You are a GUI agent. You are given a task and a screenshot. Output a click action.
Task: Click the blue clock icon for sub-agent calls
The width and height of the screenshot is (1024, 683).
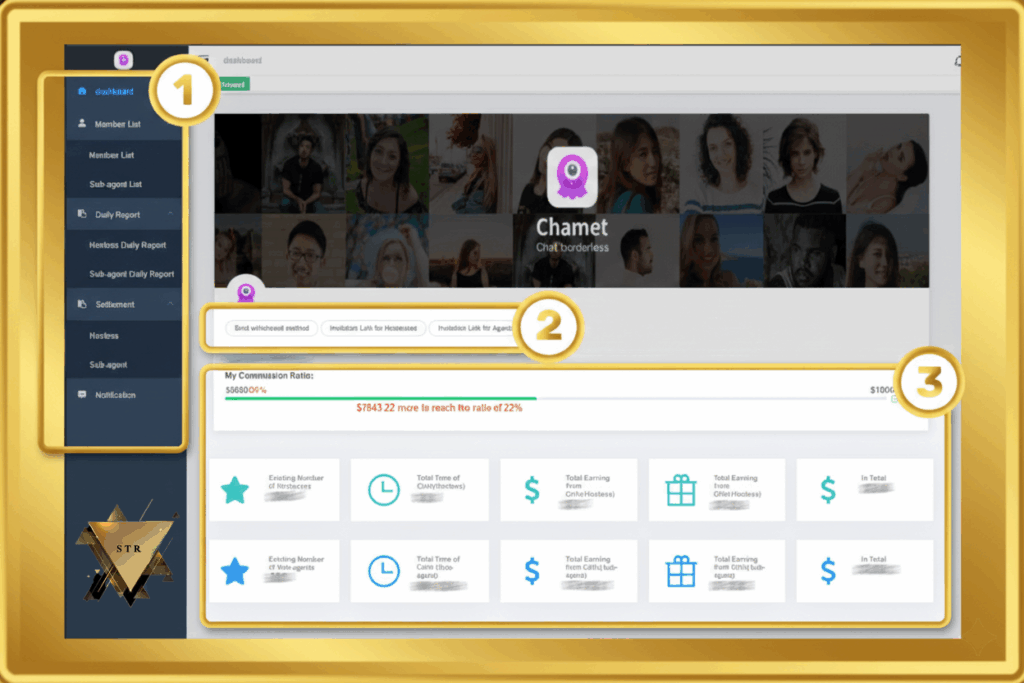click(383, 570)
